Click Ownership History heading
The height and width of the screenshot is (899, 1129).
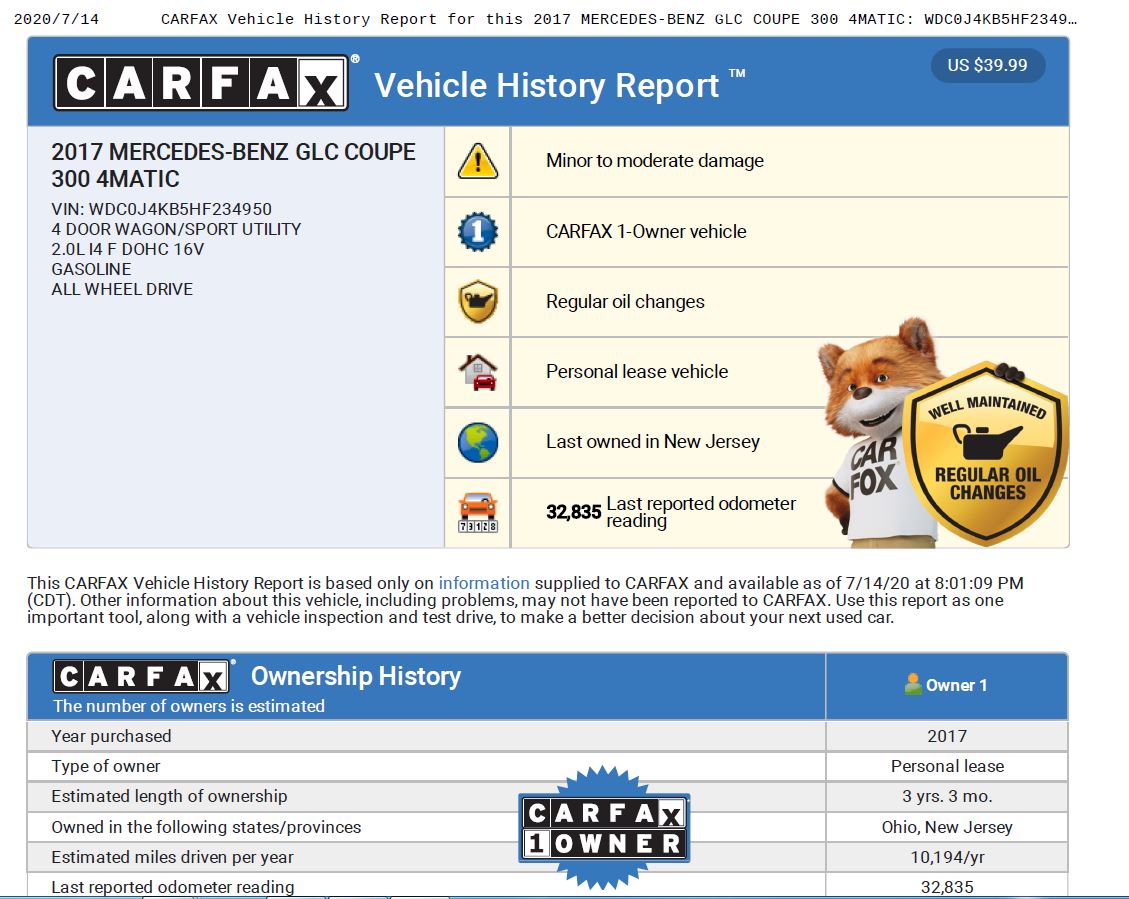click(x=356, y=676)
